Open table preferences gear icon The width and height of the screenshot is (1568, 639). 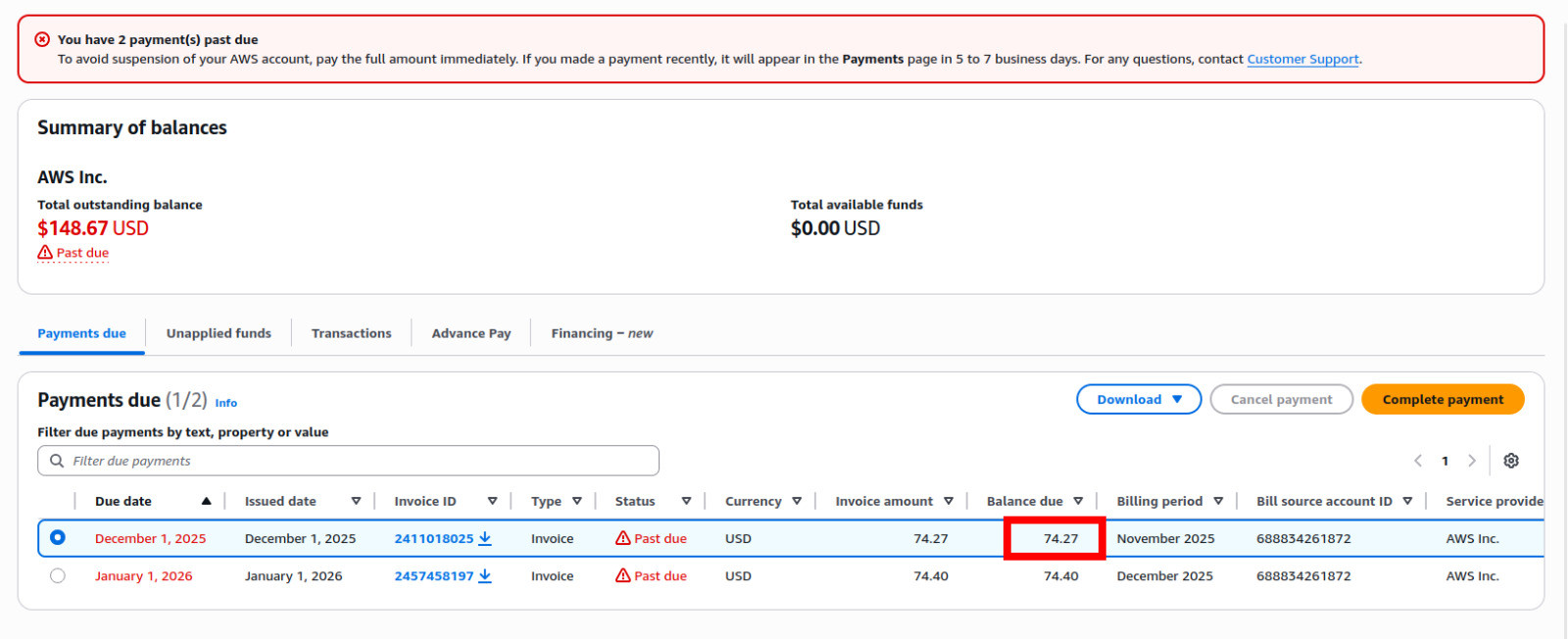(x=1511, y=461)
